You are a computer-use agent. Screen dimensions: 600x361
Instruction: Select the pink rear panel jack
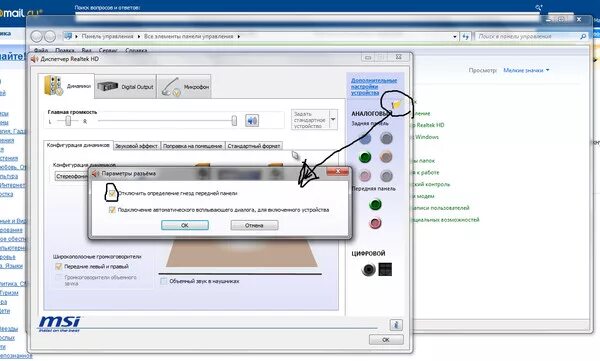pos(365,175)
